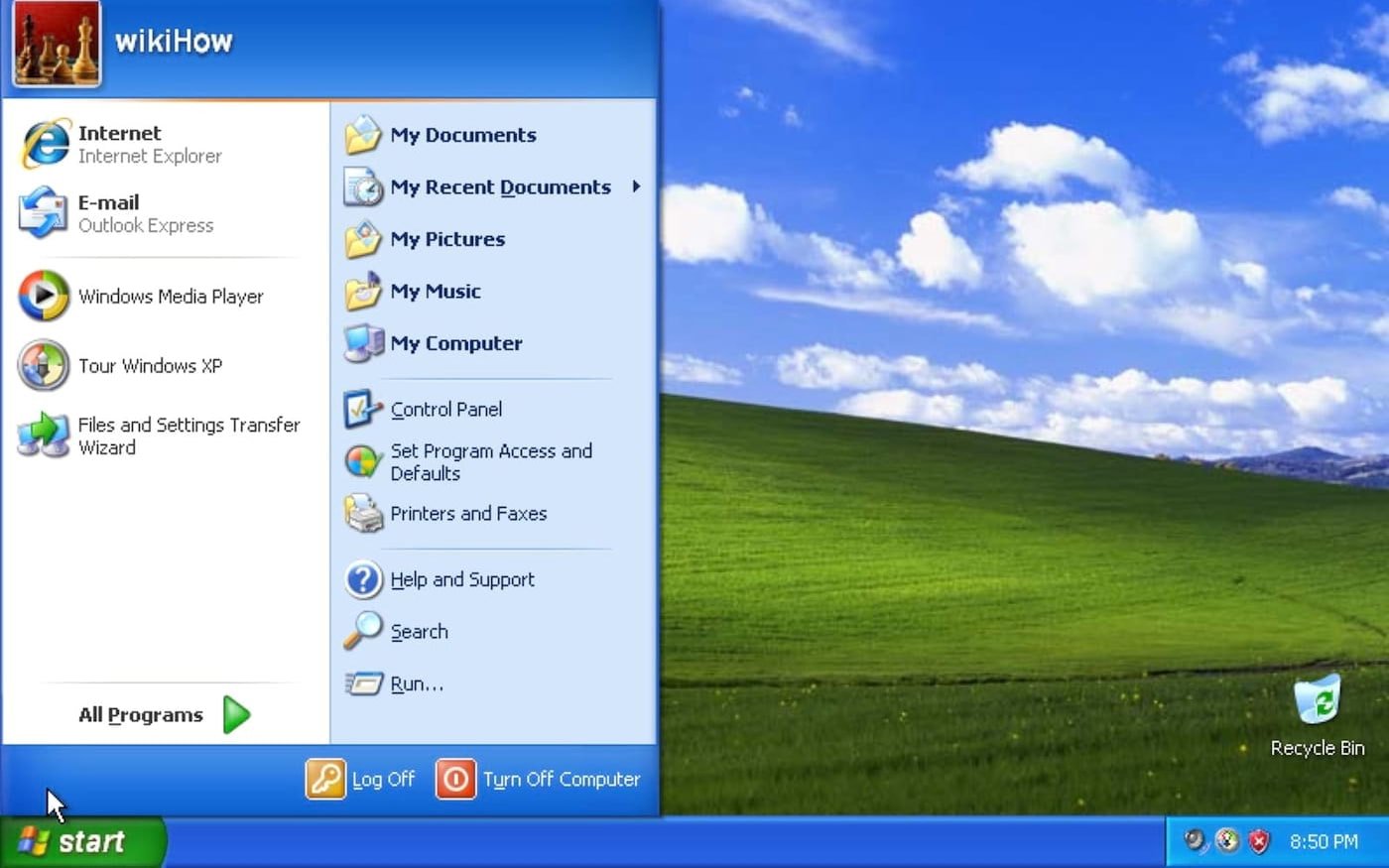
Task: Open the My Documents folder icon
Action: [x=363, y=135]
